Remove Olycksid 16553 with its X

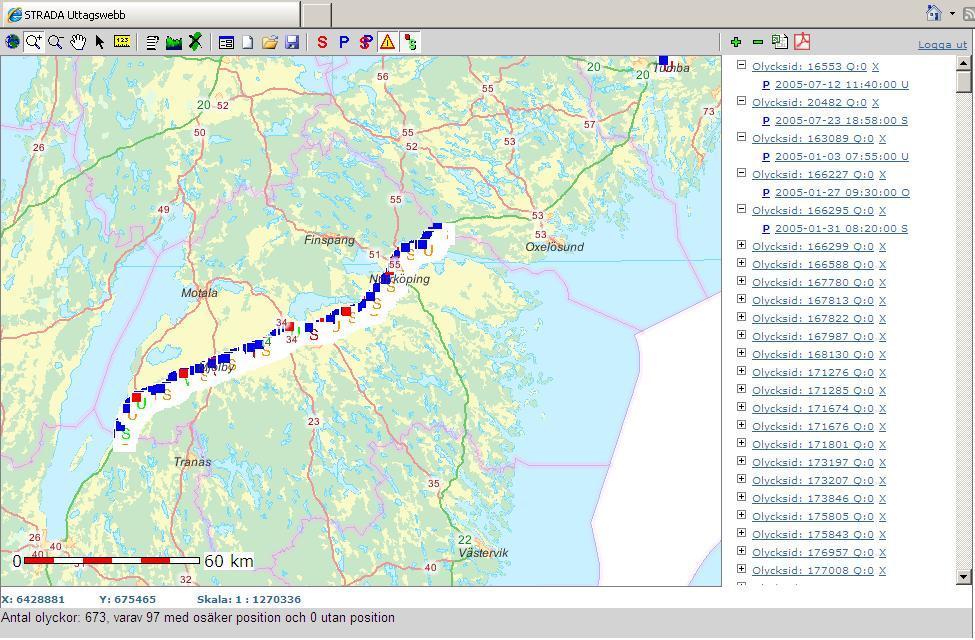(876, 67)
